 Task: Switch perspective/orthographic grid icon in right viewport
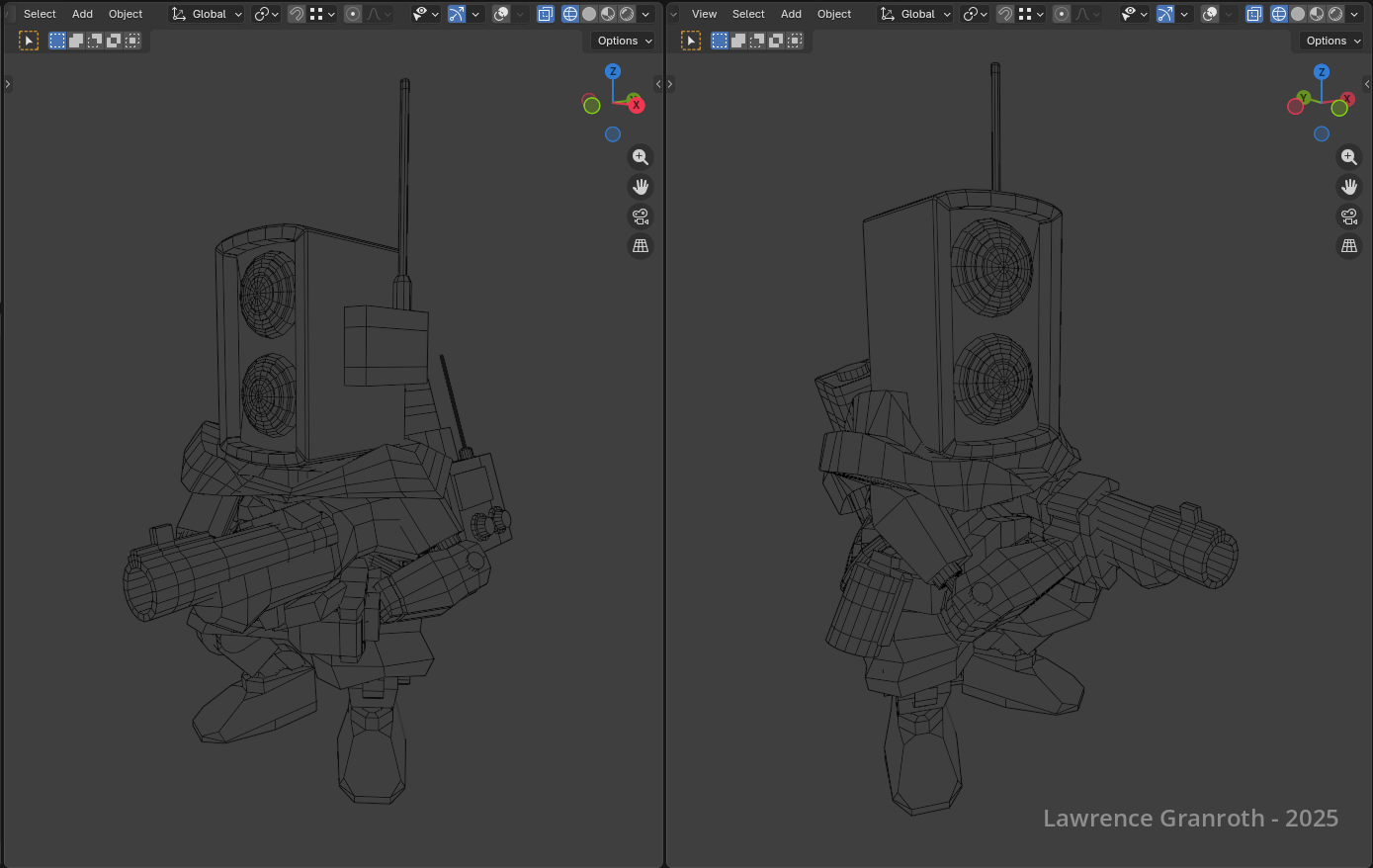tap(1349, 246)
